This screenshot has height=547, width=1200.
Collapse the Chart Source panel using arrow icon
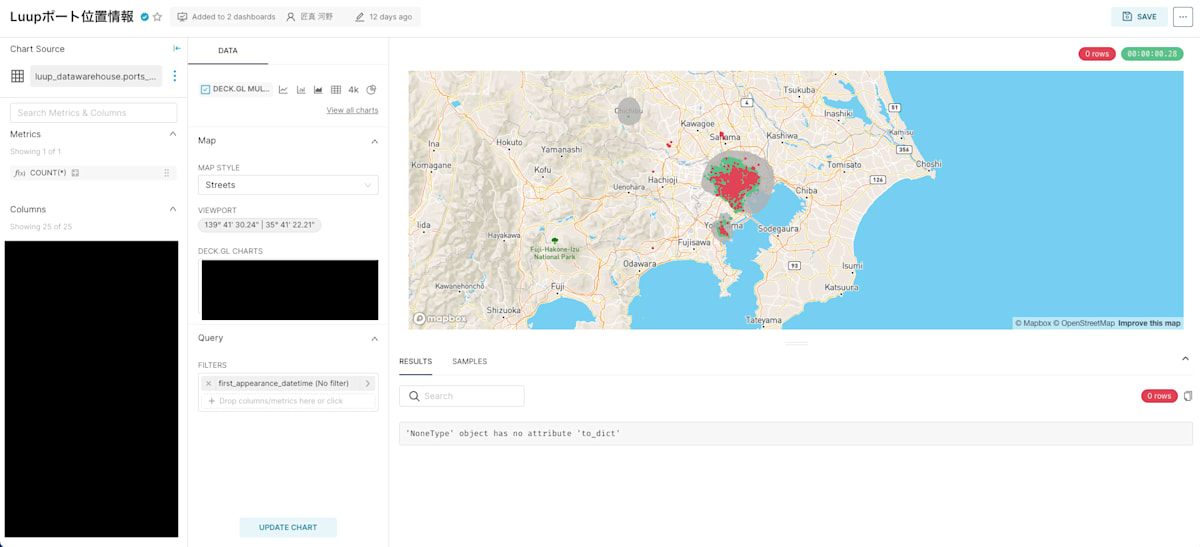[x=177, y=49]
